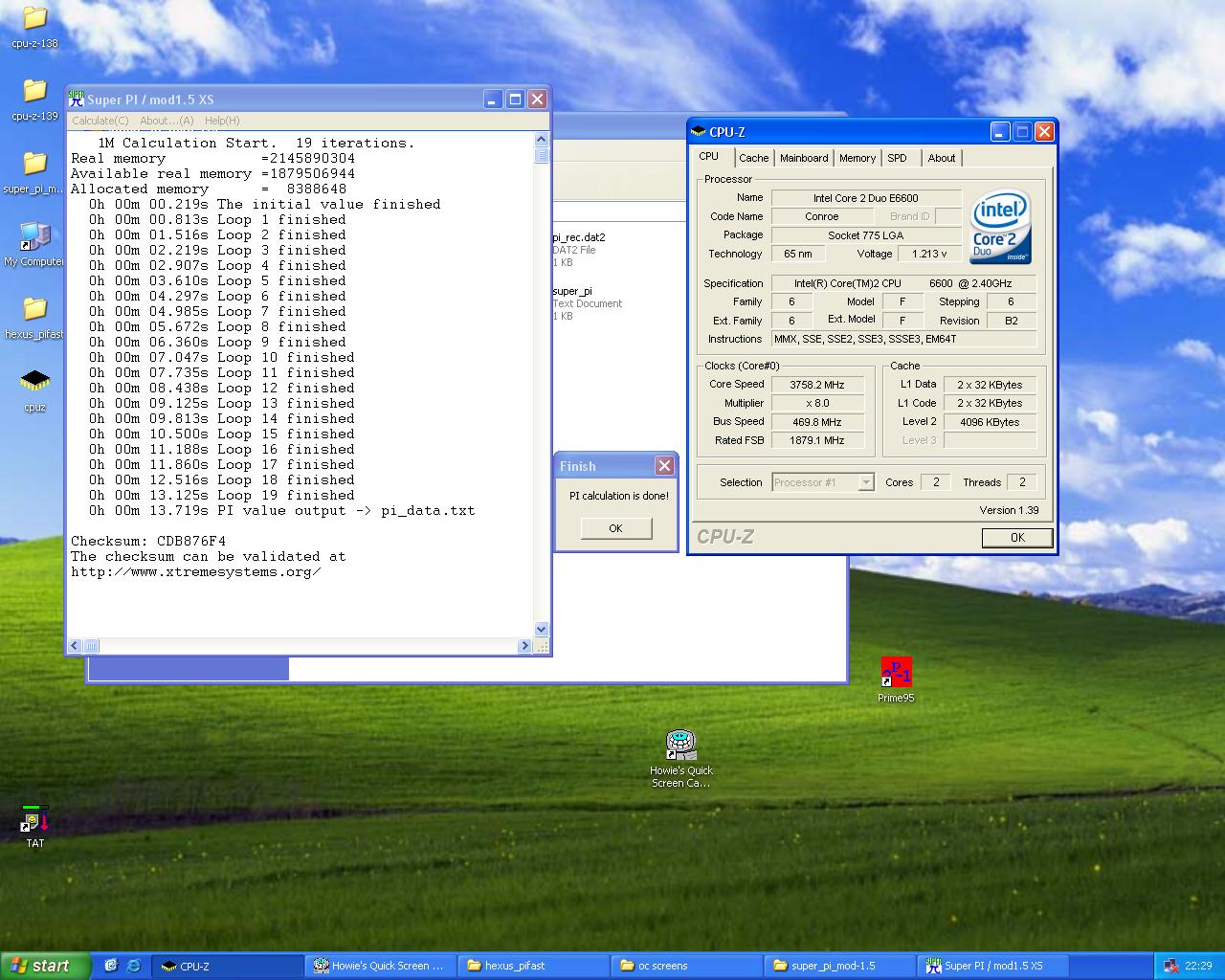Viewport: 1225px width, 980px height.
Task: Click the Loop 19 finished line
Action: click(x=222, y=495)
